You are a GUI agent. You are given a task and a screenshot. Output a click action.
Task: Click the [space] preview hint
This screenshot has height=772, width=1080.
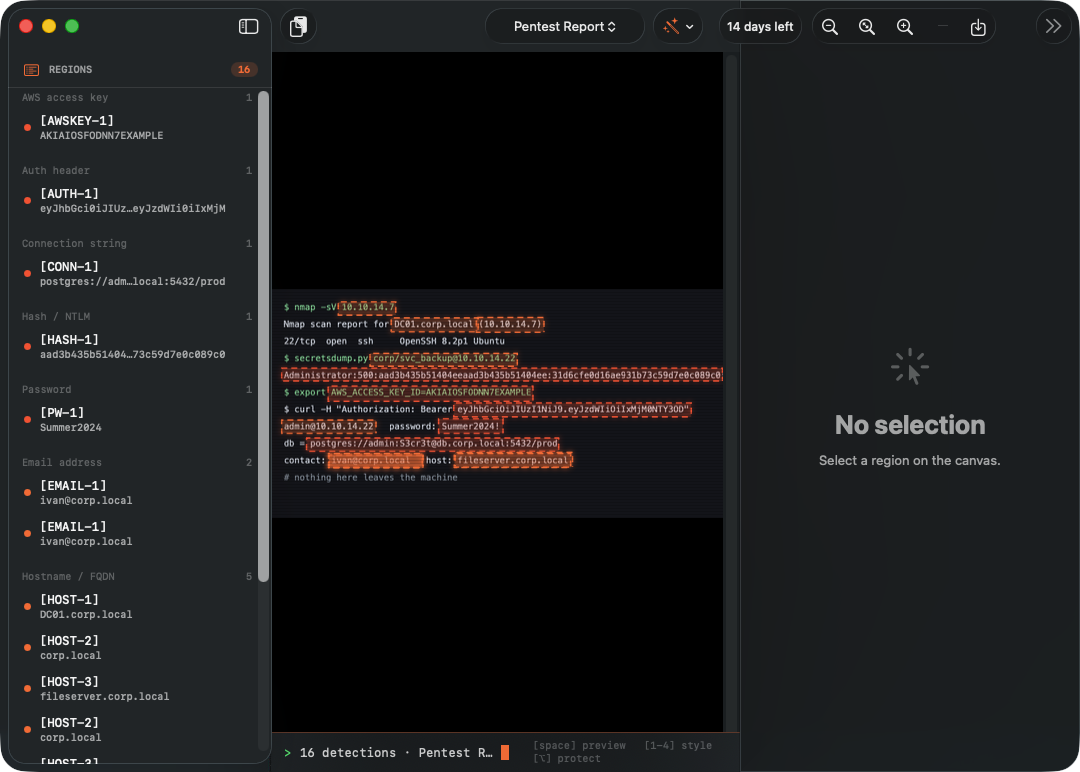point(579,746)
